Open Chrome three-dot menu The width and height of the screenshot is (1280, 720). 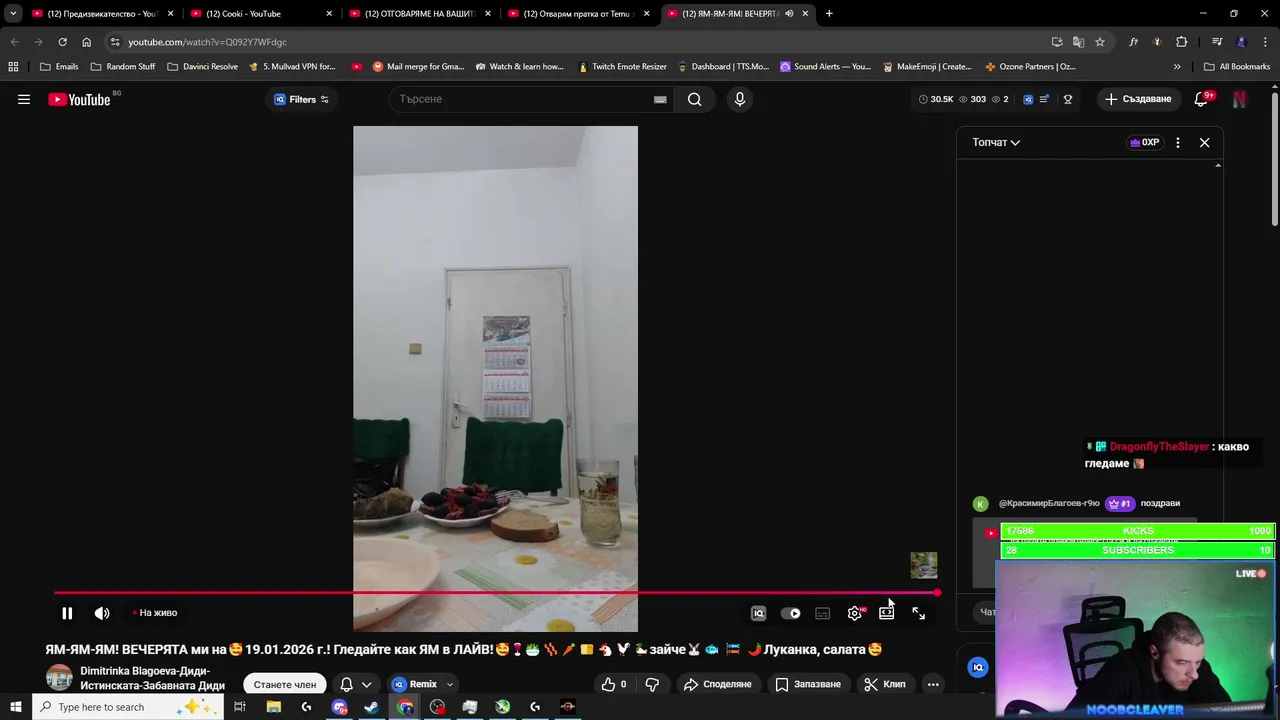coord(1264,42)
